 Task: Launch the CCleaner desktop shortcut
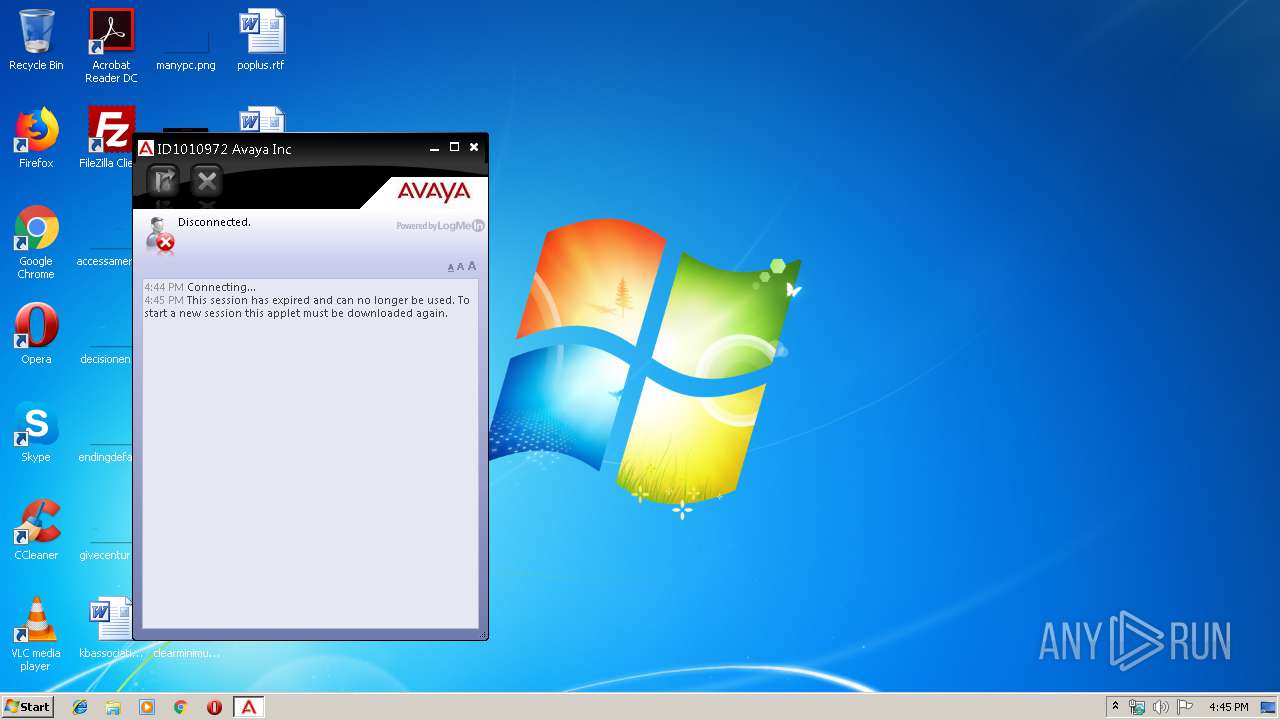(x=36, y=530)
